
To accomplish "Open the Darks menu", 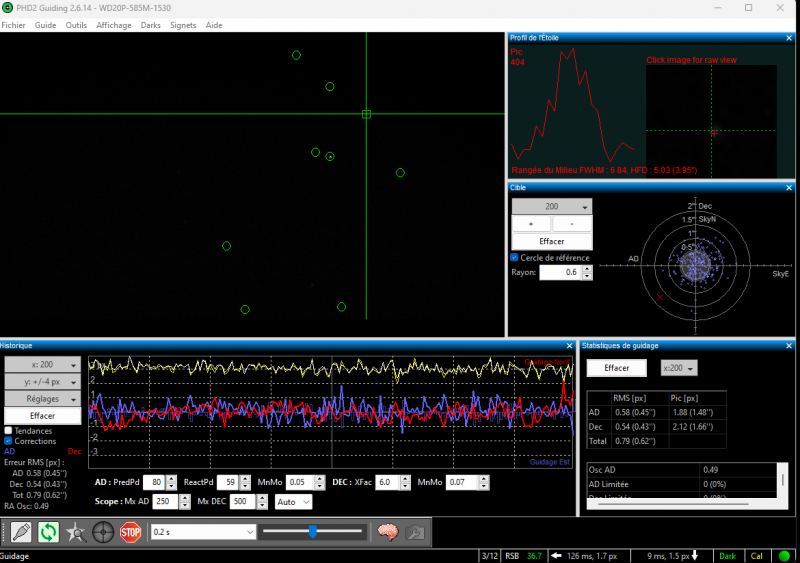I will tap(151, 25).
